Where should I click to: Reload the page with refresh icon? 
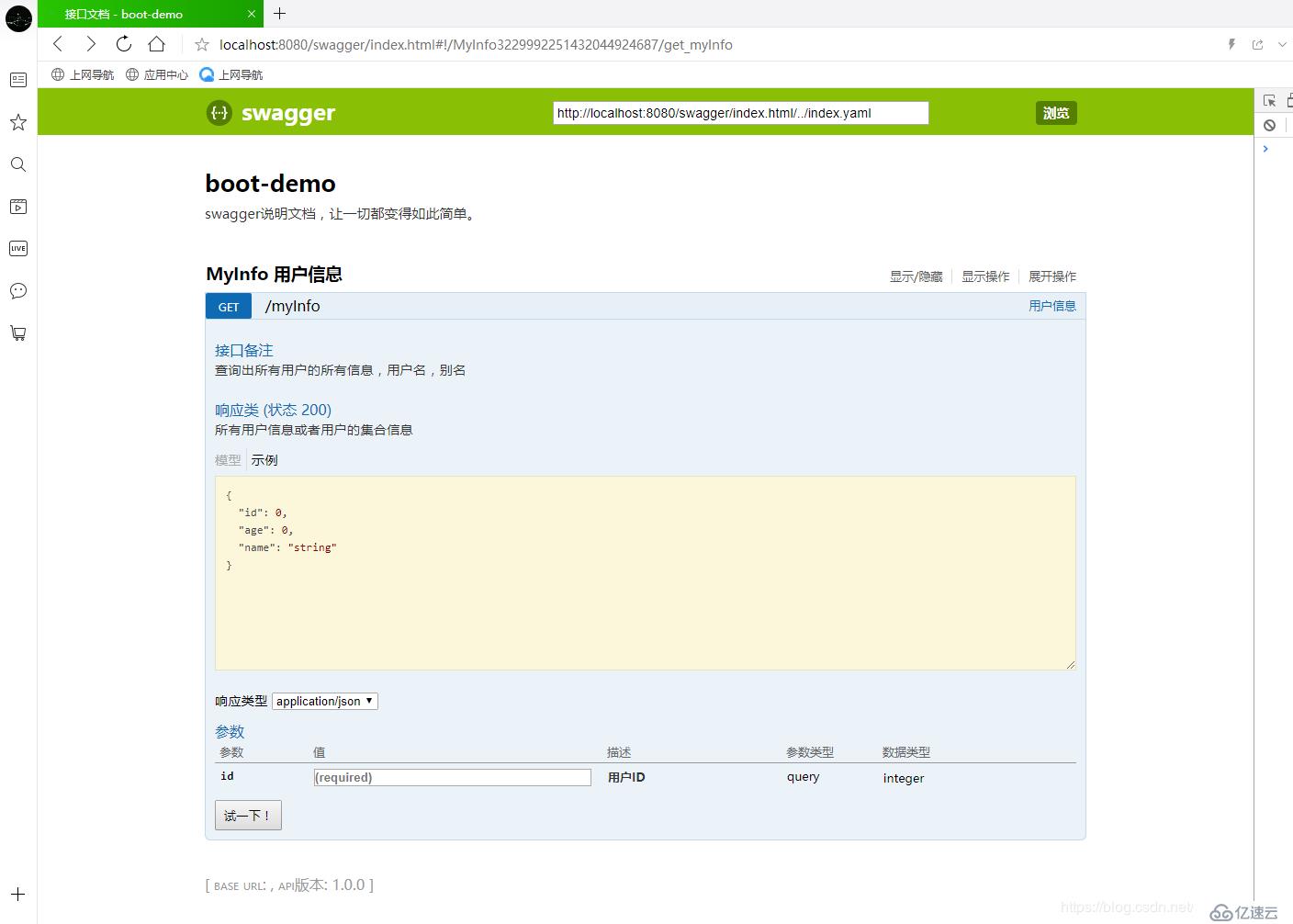(123, 44)
